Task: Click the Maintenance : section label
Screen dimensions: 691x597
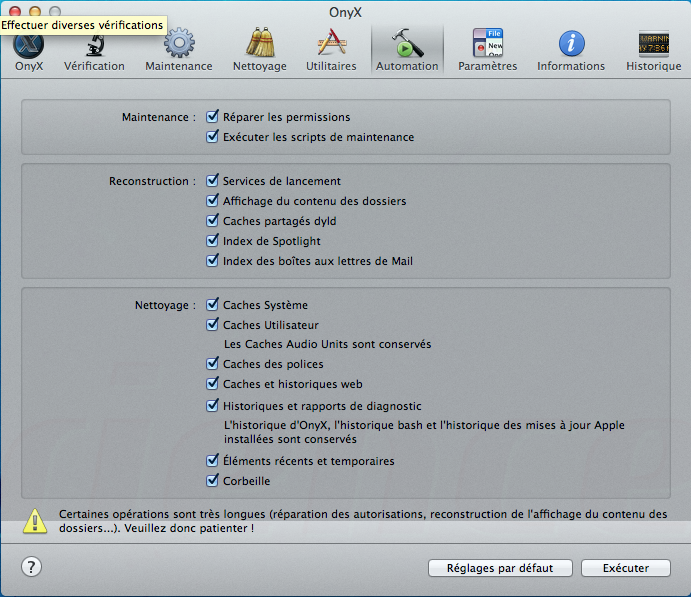Action: [159, 117]
